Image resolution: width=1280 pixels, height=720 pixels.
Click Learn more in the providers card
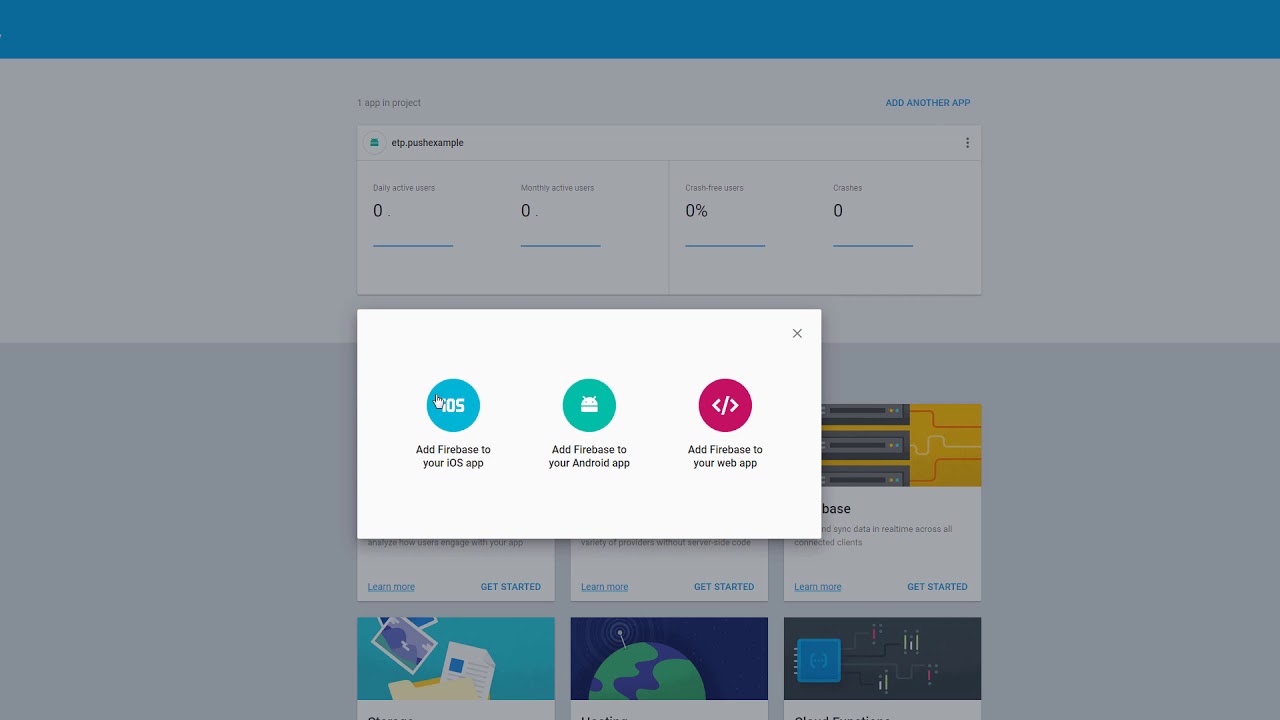point(604,587)
